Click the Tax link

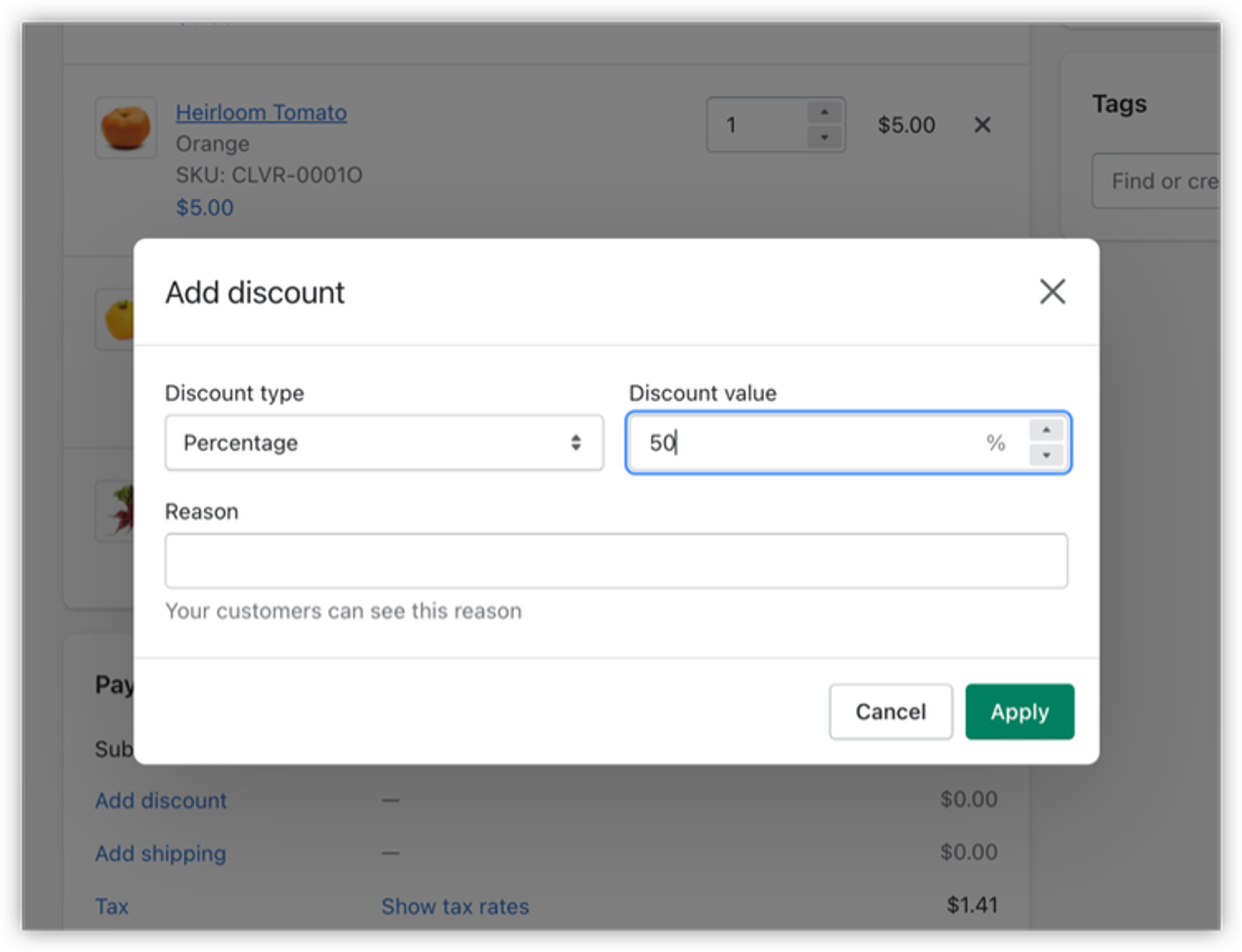(x=112, y=906)
